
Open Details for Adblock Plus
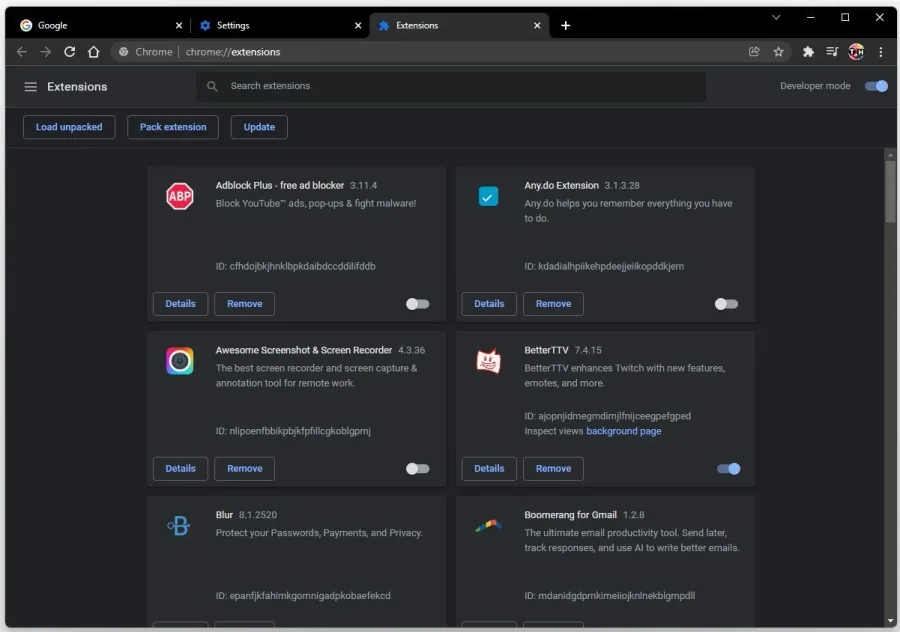pos(180,304)
